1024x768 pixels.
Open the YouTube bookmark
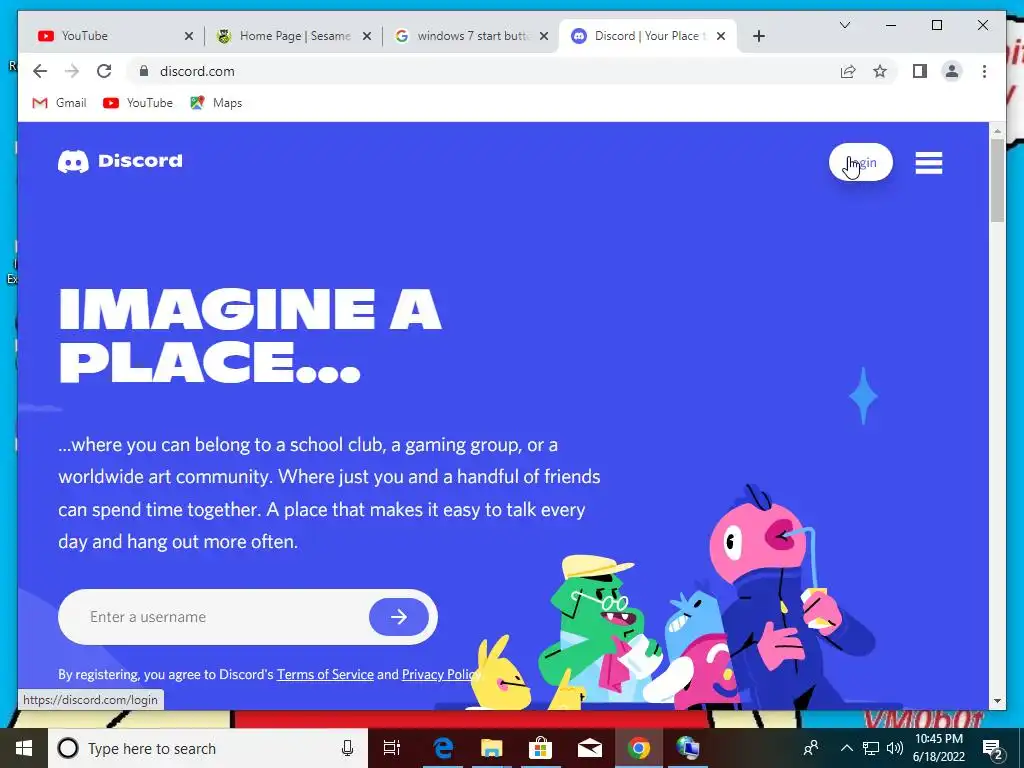tap(138, 103)
